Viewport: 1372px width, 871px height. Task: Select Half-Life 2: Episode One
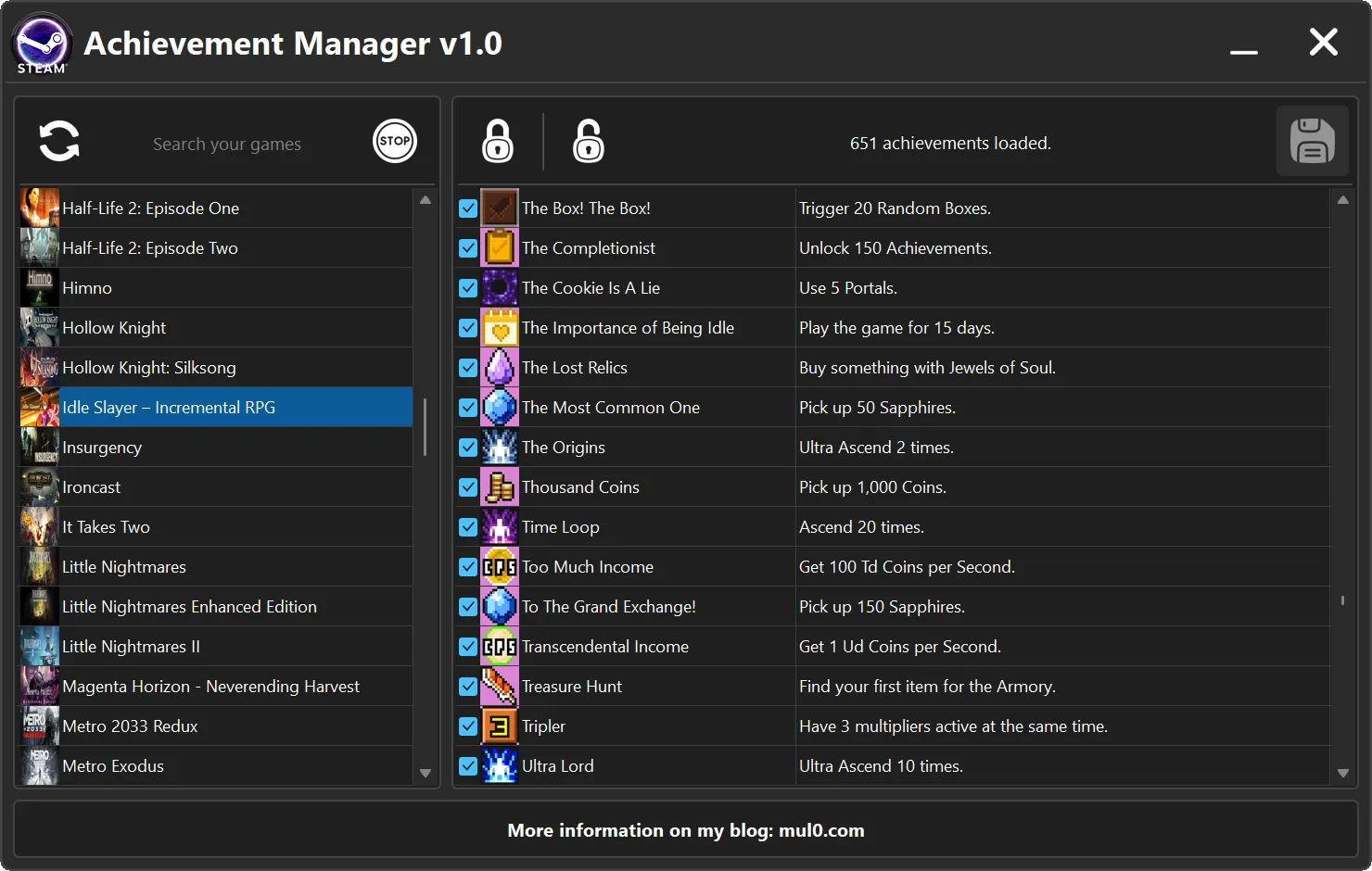pos(217,208)
